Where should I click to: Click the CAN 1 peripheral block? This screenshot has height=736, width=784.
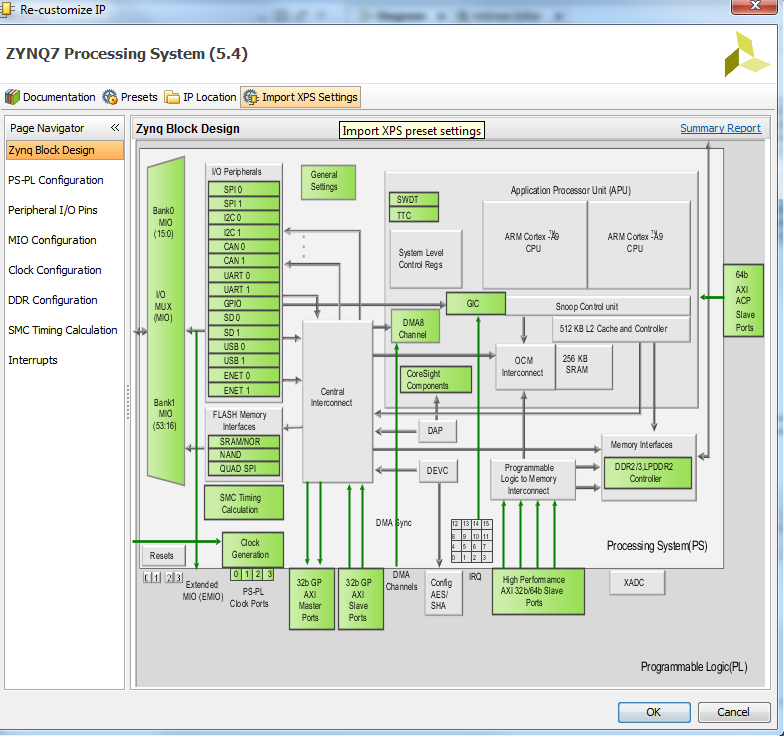[244, 260]
